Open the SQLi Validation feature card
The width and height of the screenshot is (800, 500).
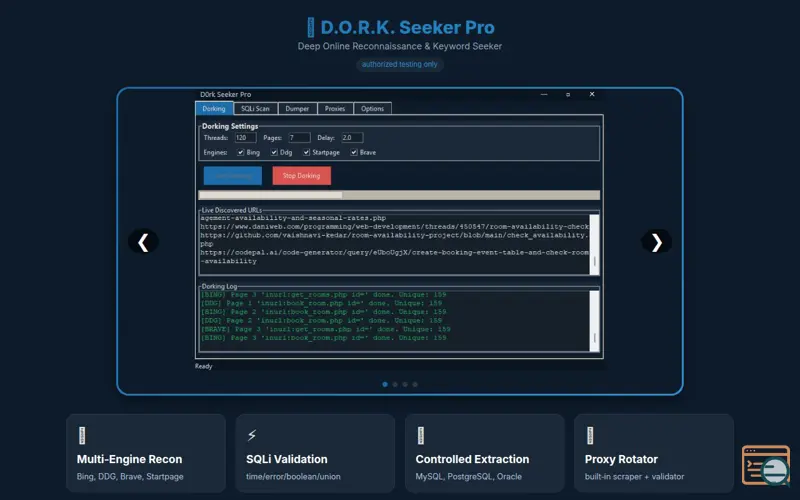[x=315, y=454]
